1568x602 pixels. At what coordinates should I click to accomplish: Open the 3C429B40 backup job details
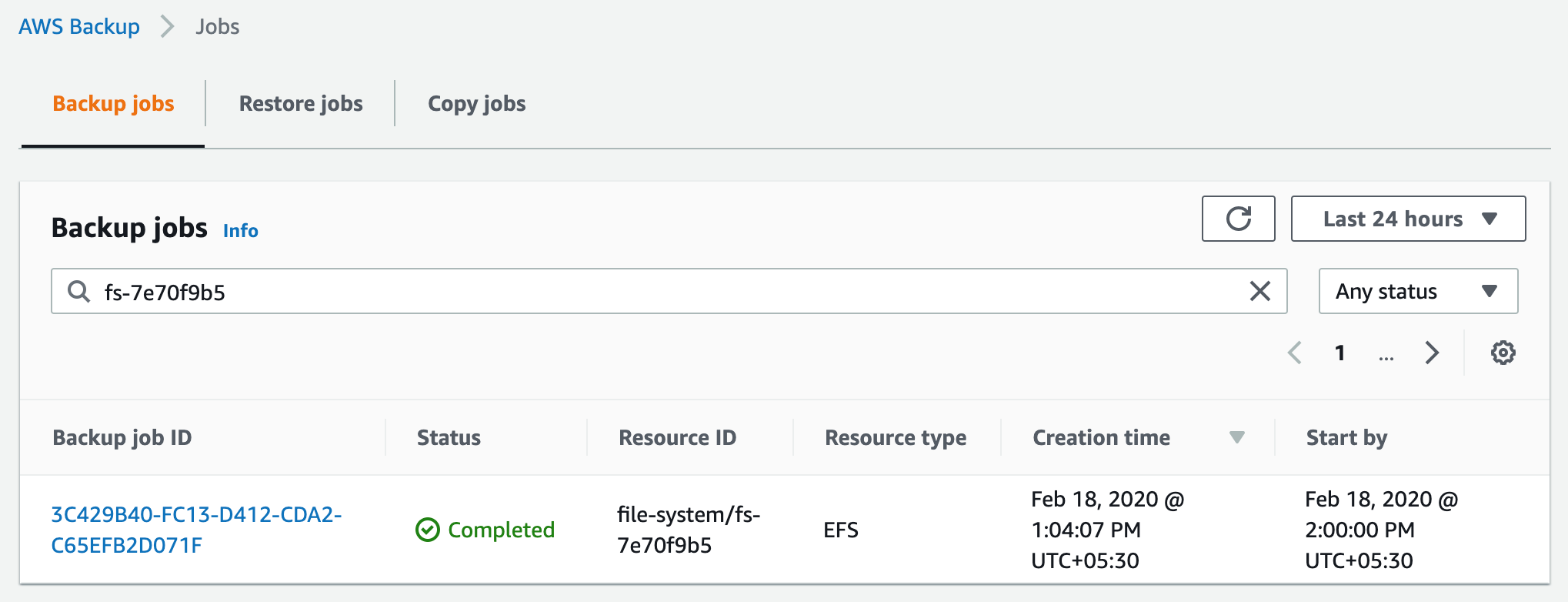(196, 531)
